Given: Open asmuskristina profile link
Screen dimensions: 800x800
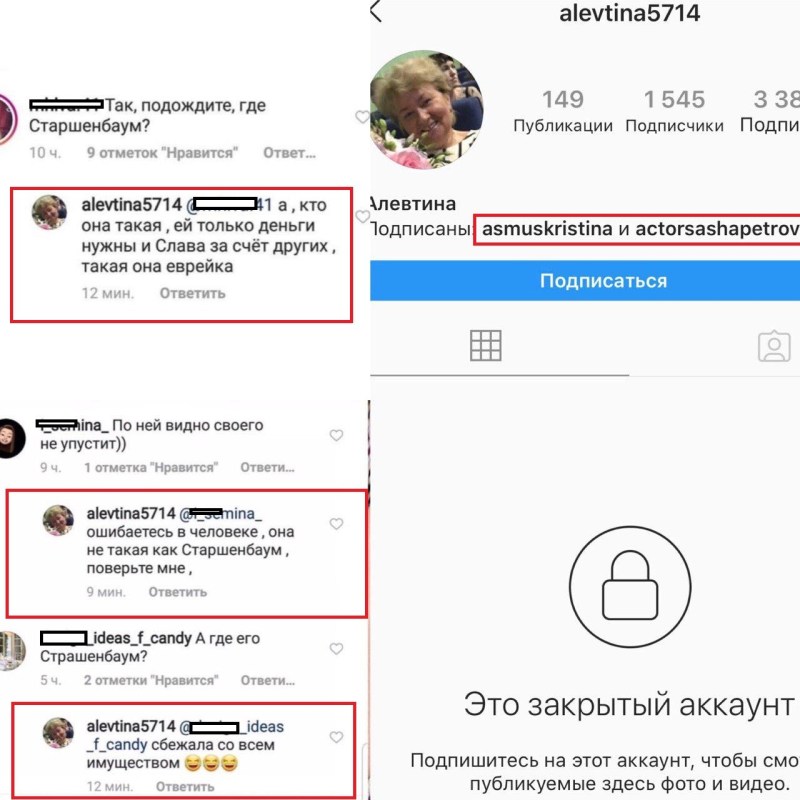Looking at the screenshot, I should pos(547,229).
